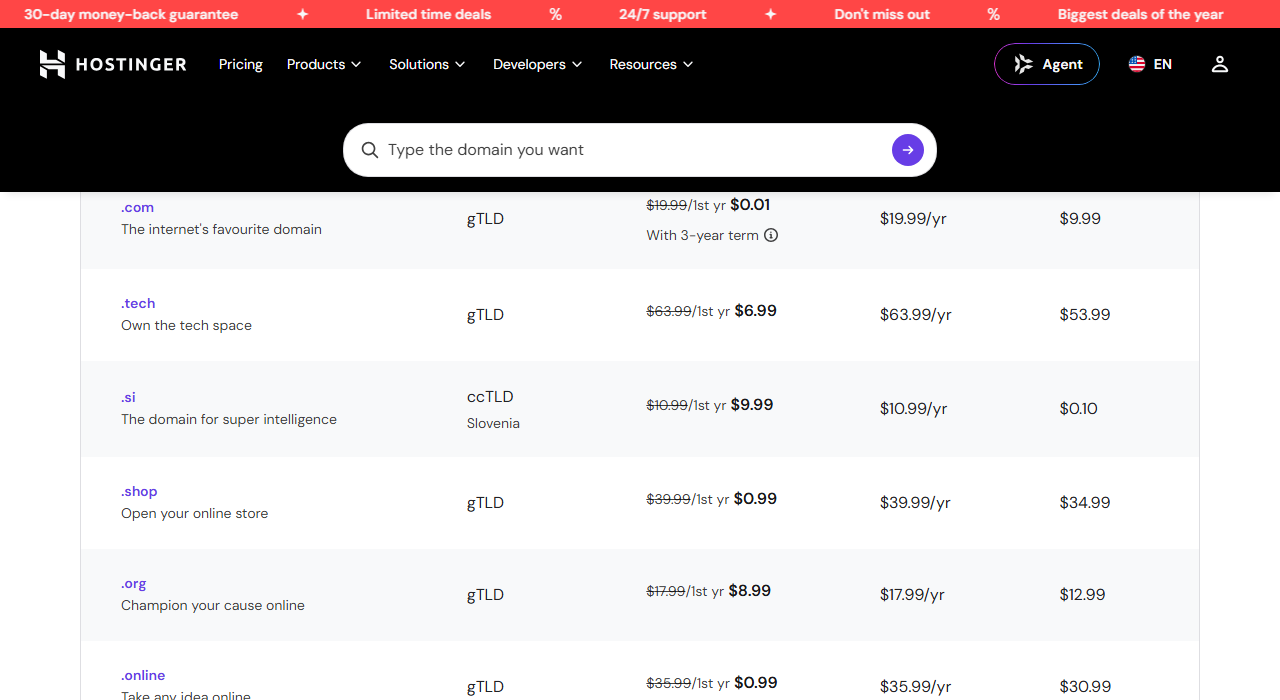Viewport: 1280px width, 700px height.
Task: Click the $53.99 transfer price
Action: point(1085,314)
